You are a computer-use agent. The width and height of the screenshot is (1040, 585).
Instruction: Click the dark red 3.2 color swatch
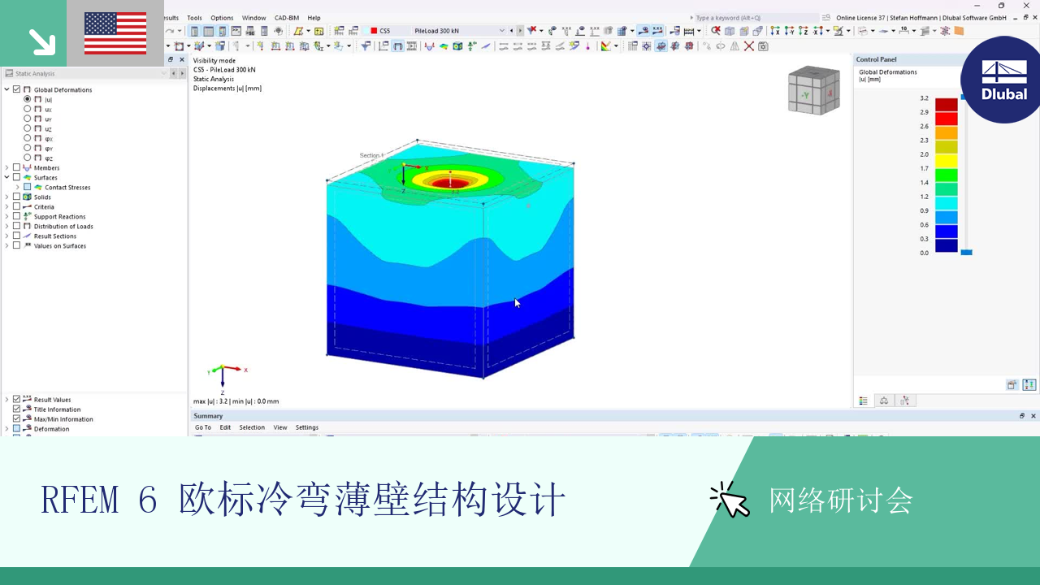coord(946,105)
